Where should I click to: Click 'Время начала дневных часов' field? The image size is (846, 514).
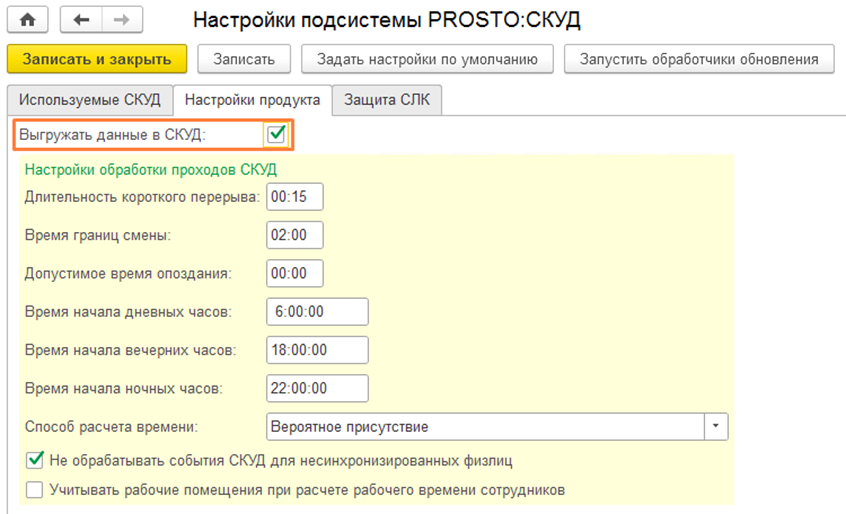318,312
